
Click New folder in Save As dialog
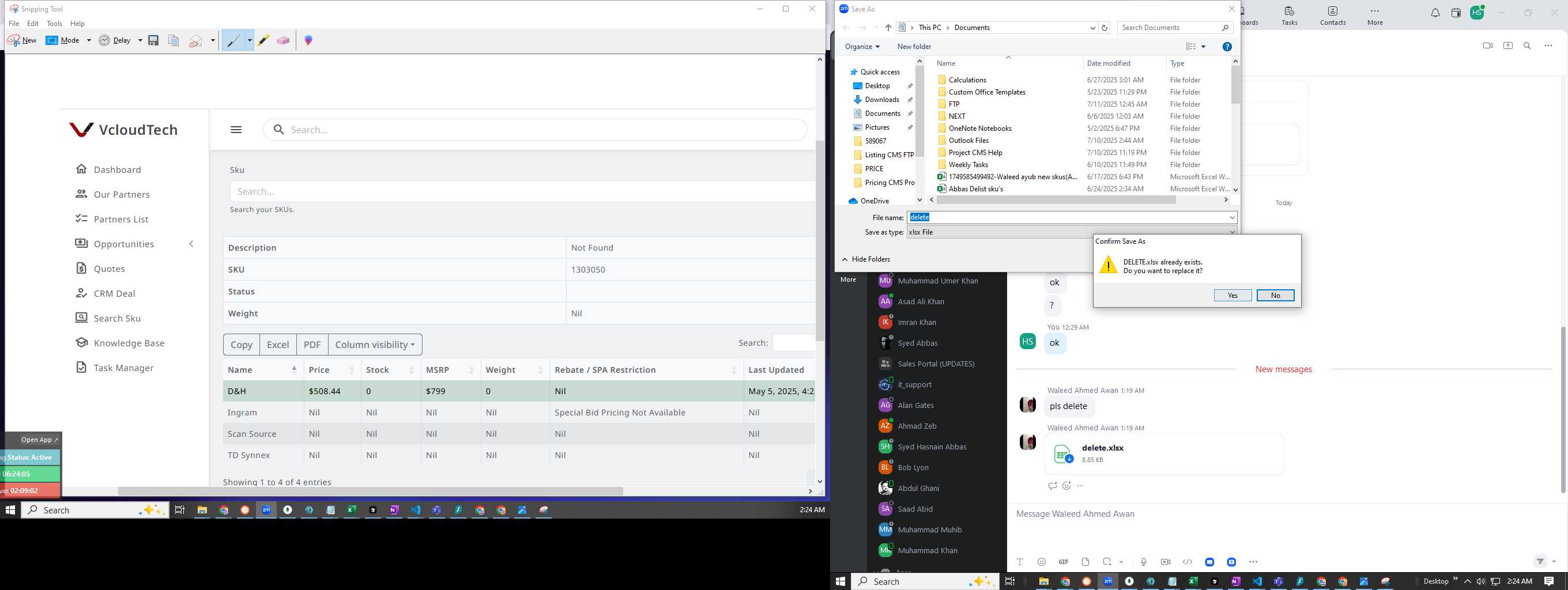[914, 46]
